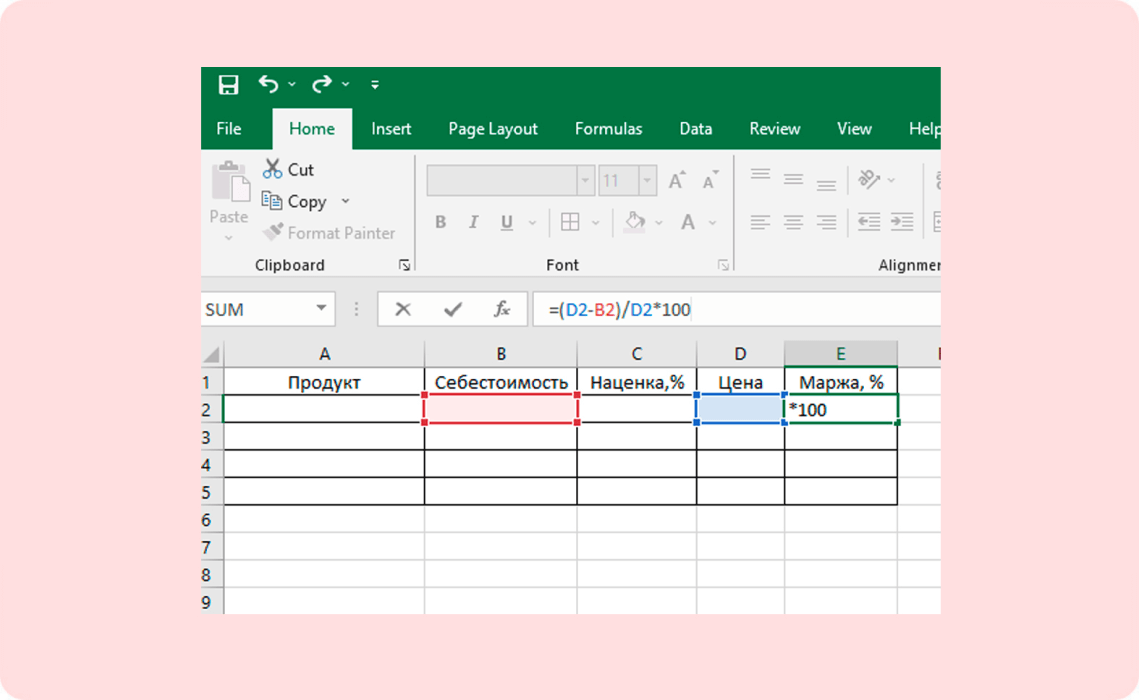Open Font settings dialog launcher

[723, 265]
